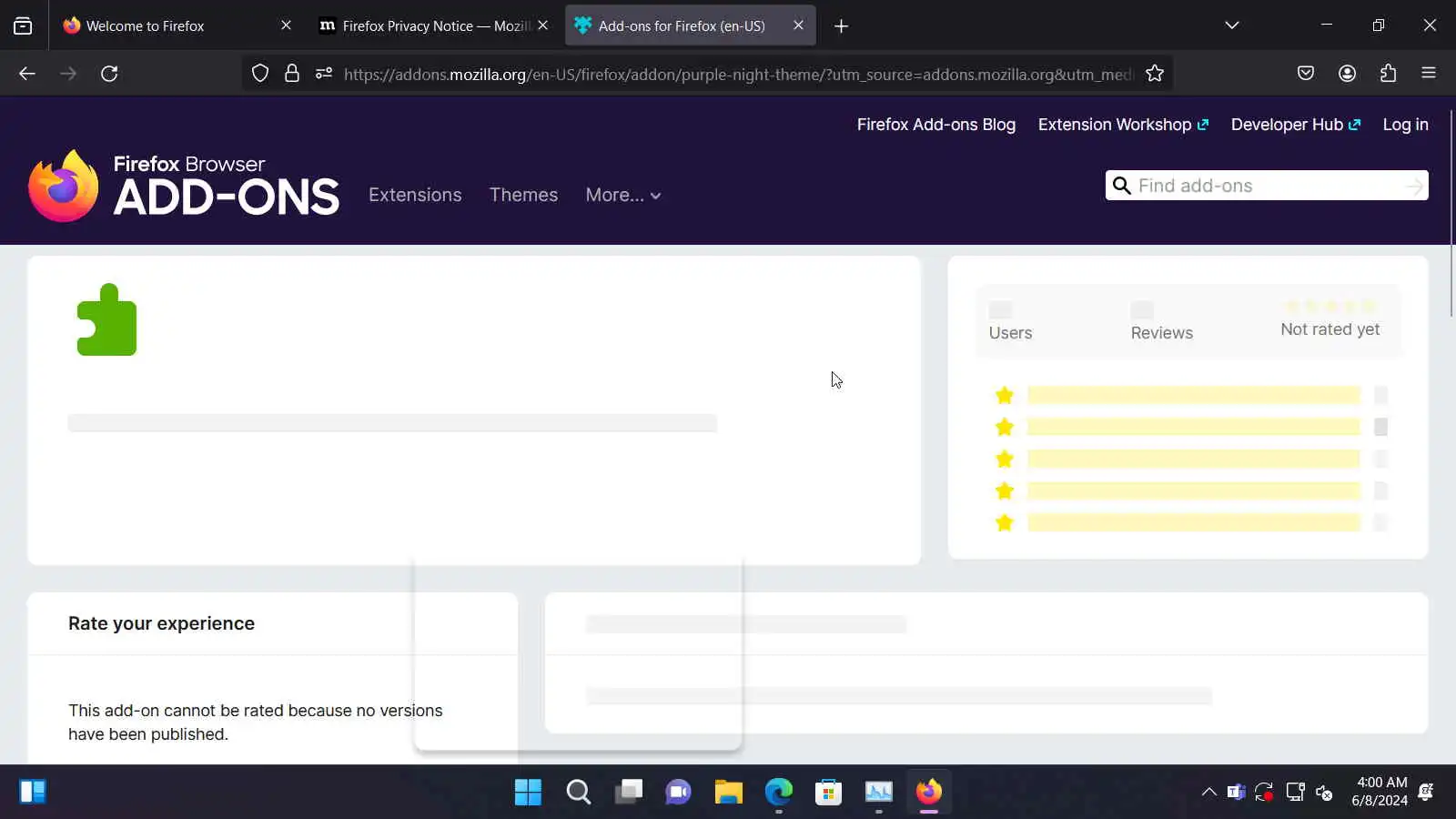
Task: Go back to previous page
Action: [27, 74]
